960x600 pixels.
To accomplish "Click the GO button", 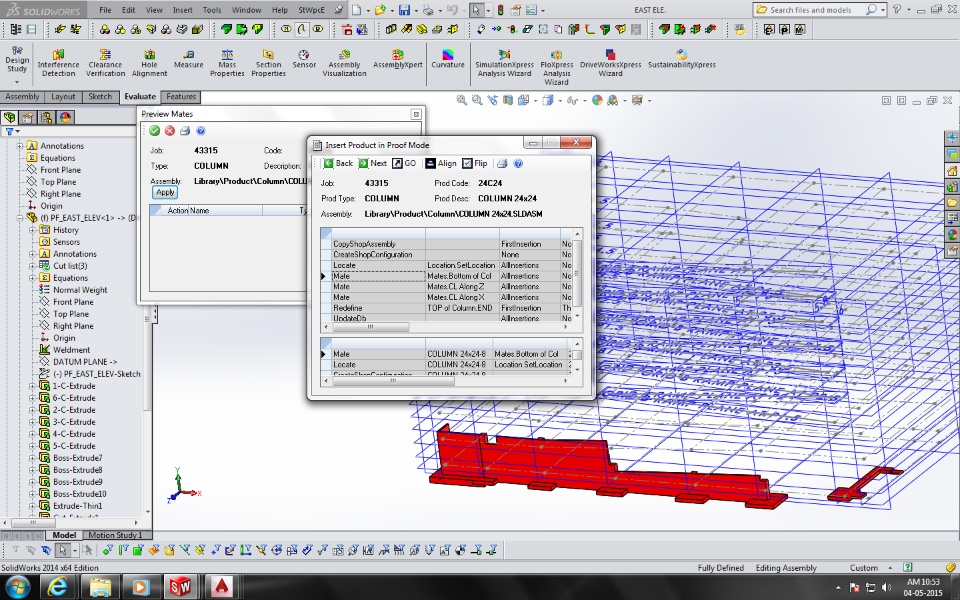I will [x=404, y=163].
